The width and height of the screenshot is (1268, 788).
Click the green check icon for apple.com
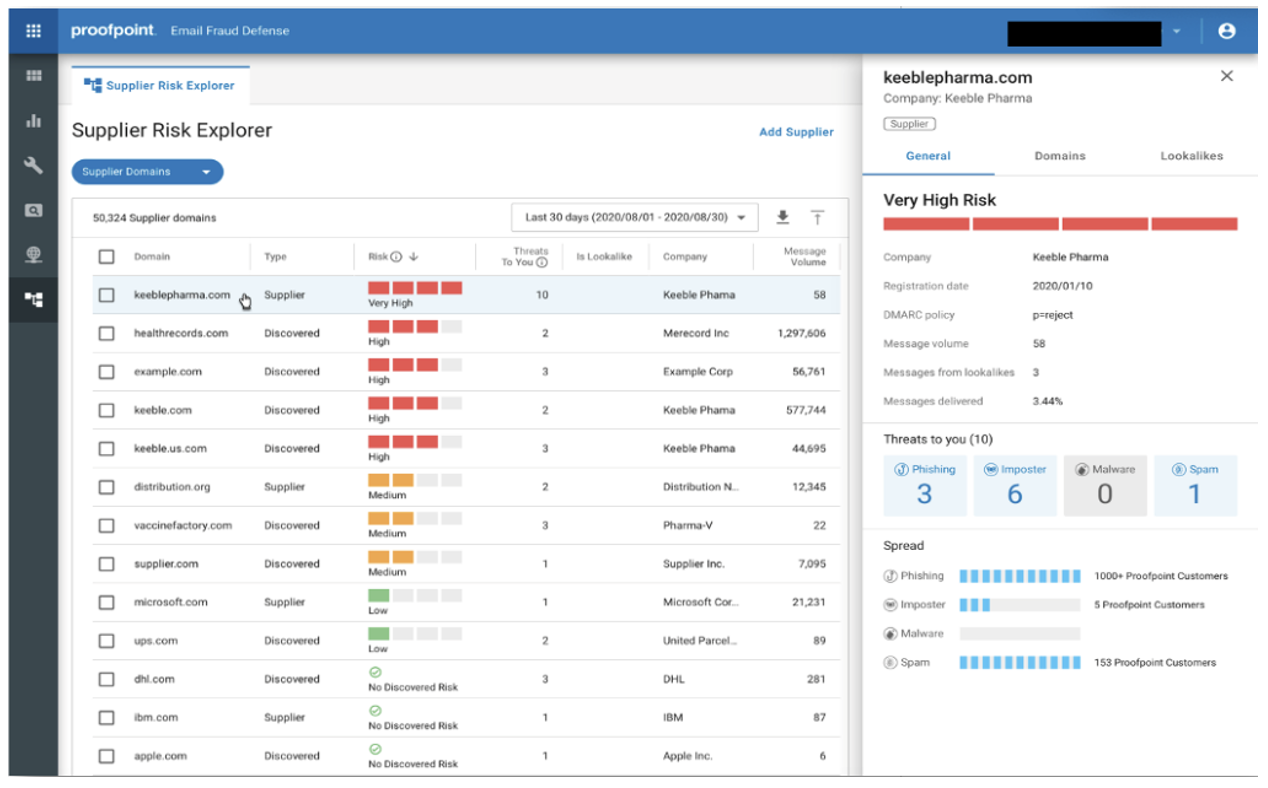(x=375, y=749)
